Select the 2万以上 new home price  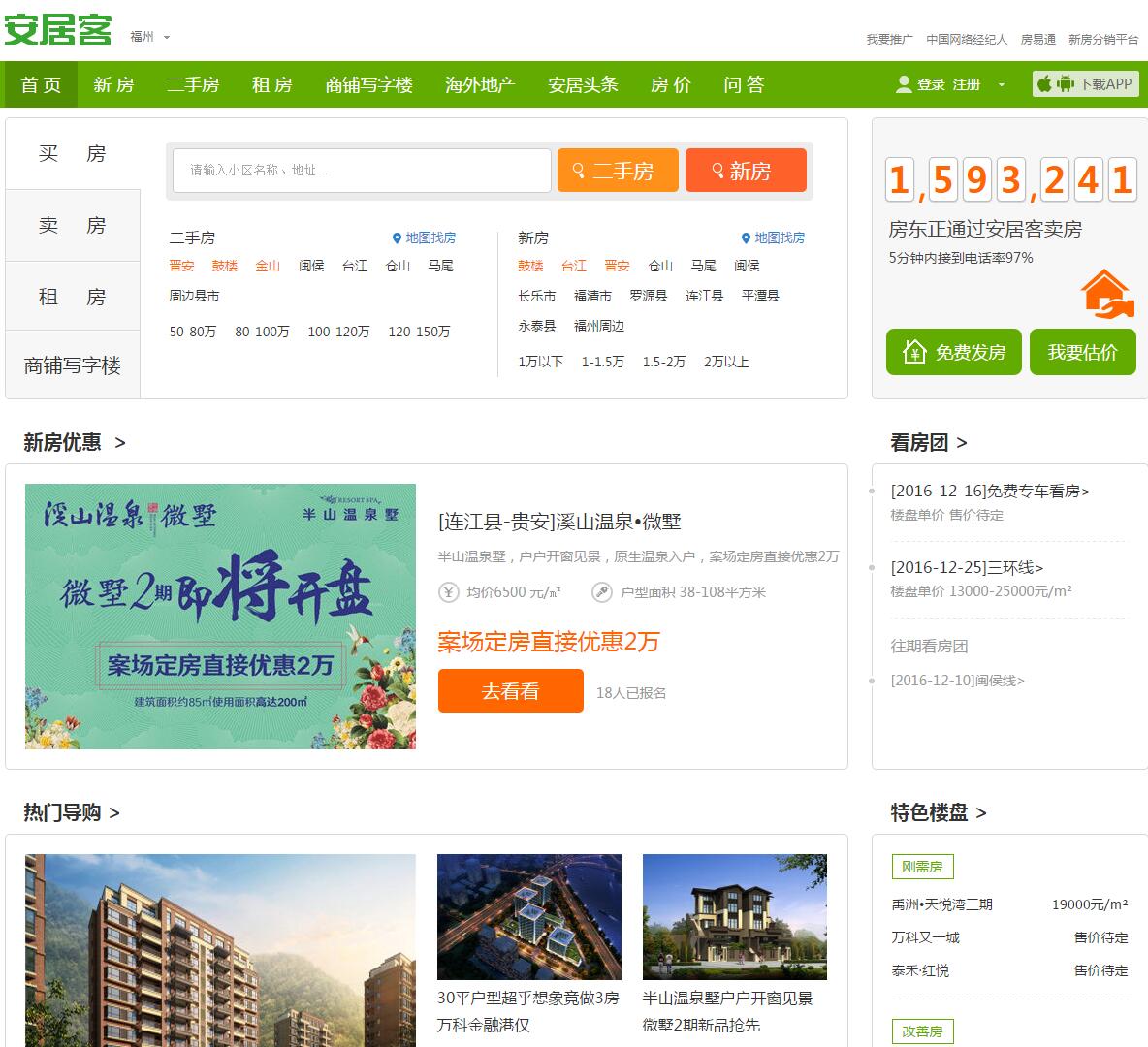pyautogui.click(x=726, y=362)
